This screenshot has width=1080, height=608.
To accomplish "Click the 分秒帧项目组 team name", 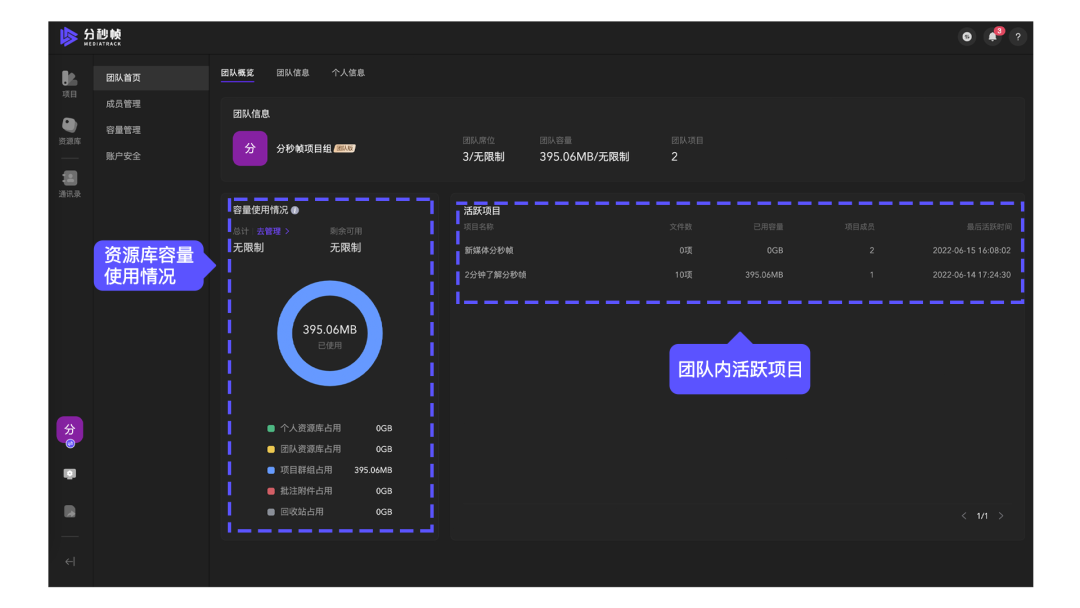I will pyautogui.click(x=304, y=149).
